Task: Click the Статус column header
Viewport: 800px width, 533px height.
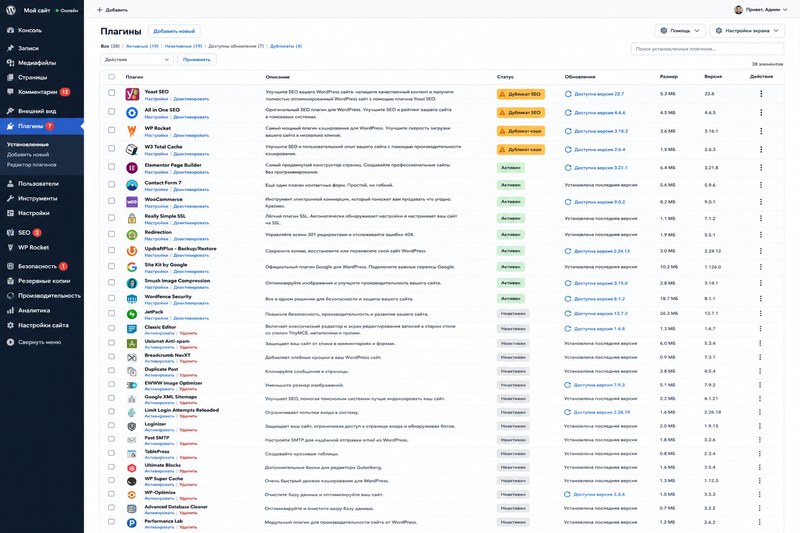Action: 505,77
